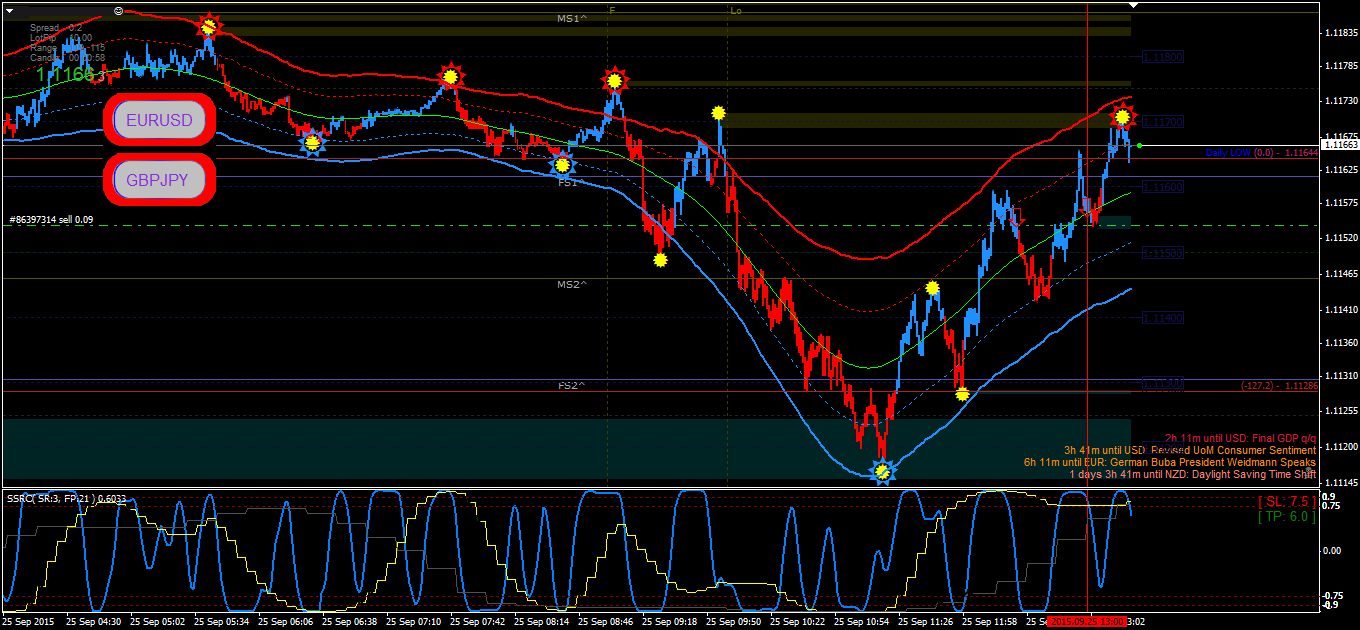Click the NZD Daylight Saving Time Shift line
The width and height of the screenshot is (1360, 630).
pos(1192,475)
